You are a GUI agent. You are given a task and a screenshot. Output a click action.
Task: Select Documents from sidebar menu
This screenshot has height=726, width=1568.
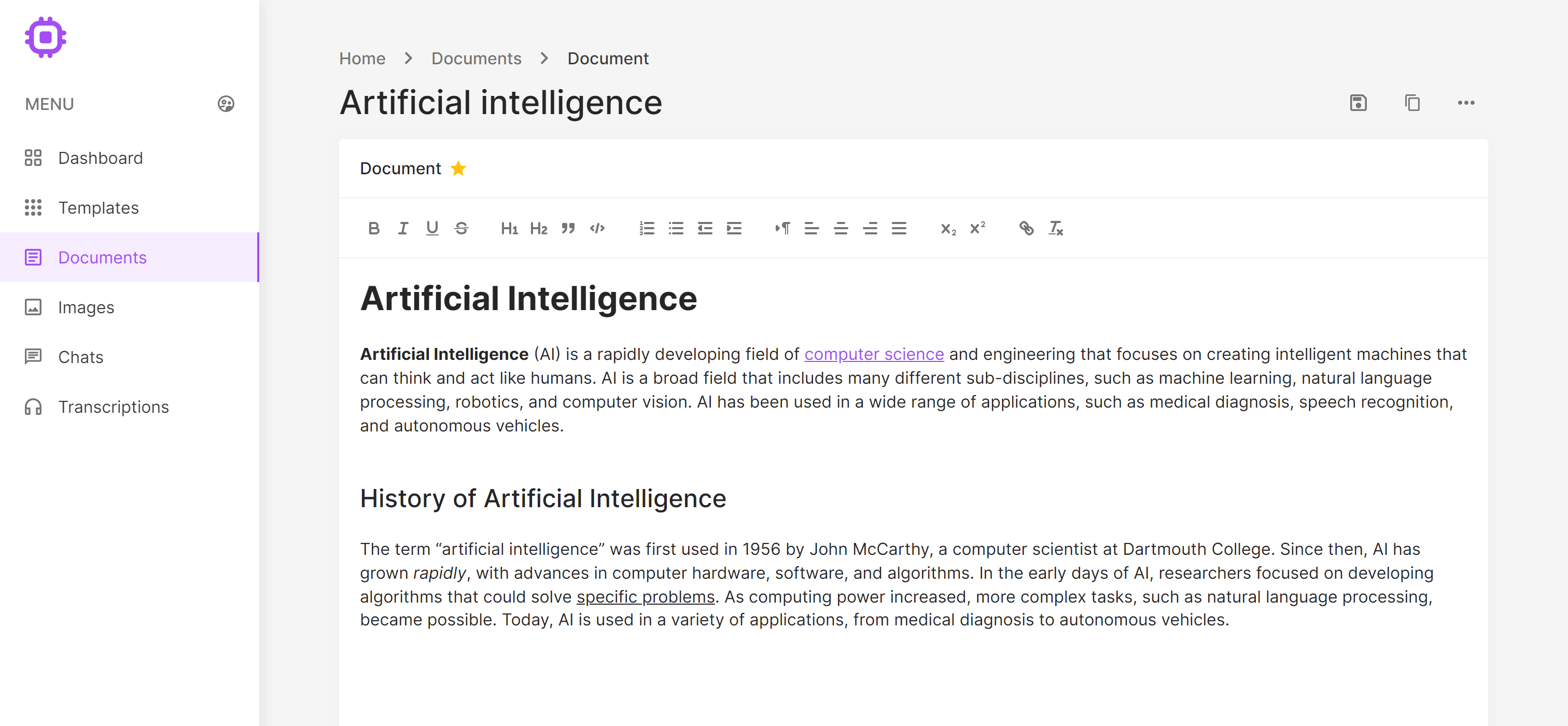tap(102, 257)
